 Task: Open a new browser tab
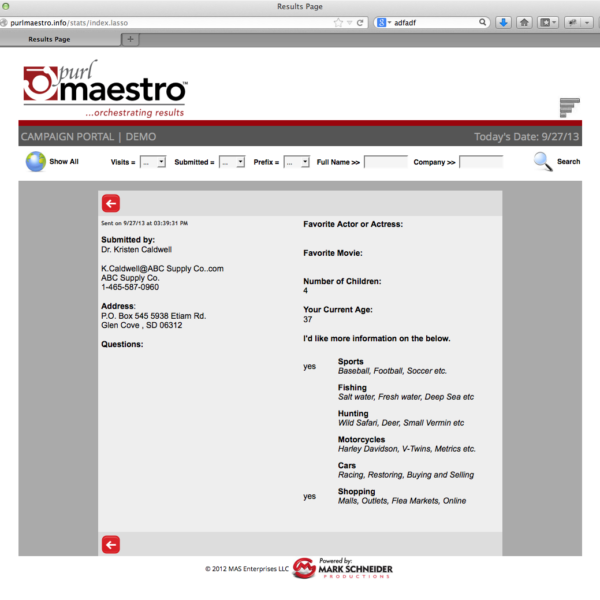pyautogui.click(x=131, y=39)
